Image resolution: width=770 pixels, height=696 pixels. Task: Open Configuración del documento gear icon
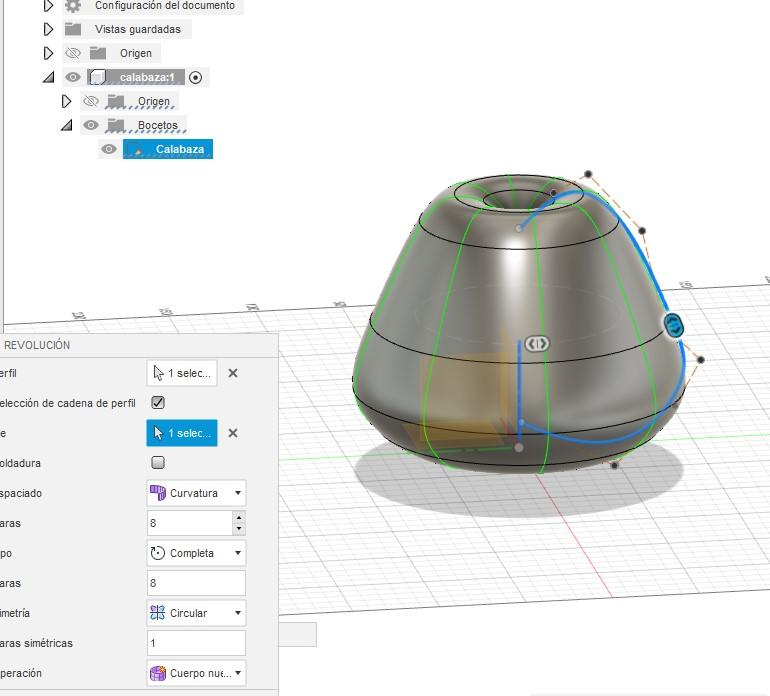pos(73,6)
